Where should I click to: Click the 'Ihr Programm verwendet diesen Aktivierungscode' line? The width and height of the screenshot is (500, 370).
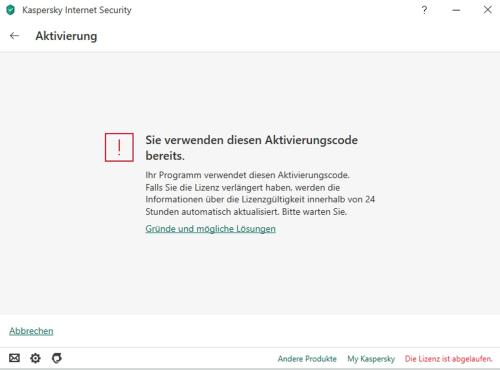[x=247, y=175]
